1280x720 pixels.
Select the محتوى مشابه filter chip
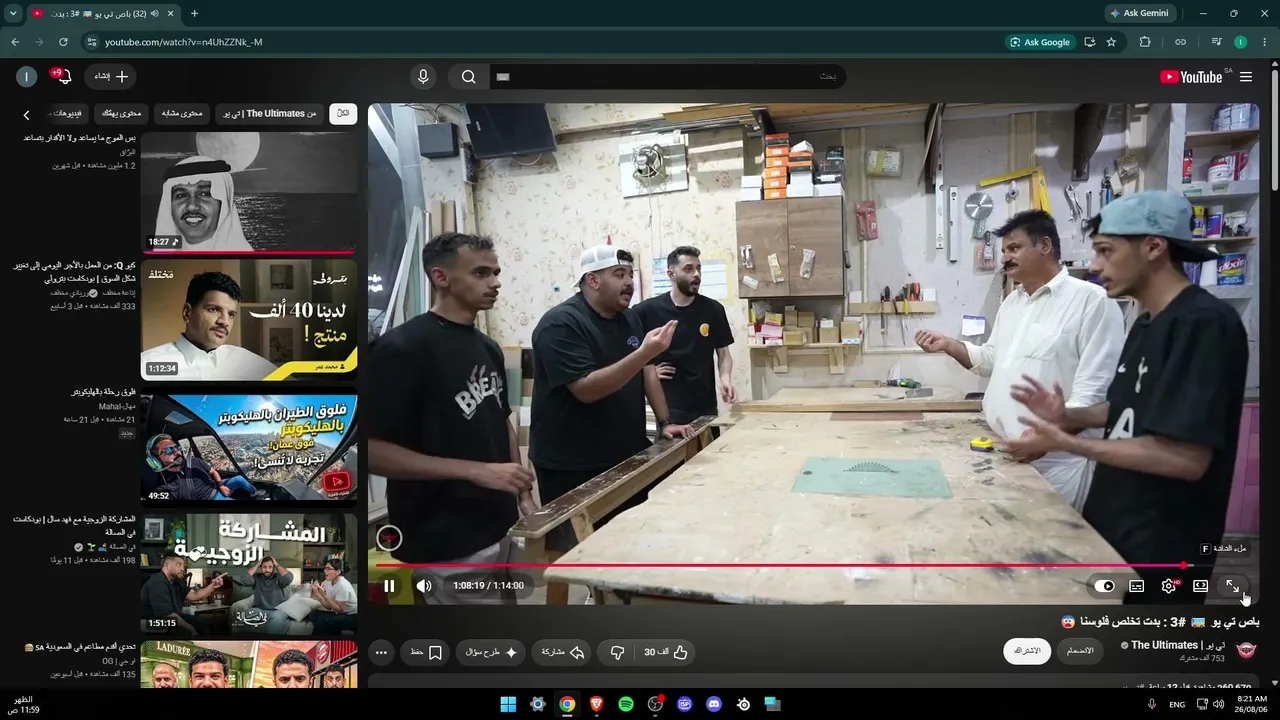(x=182, y=114)
